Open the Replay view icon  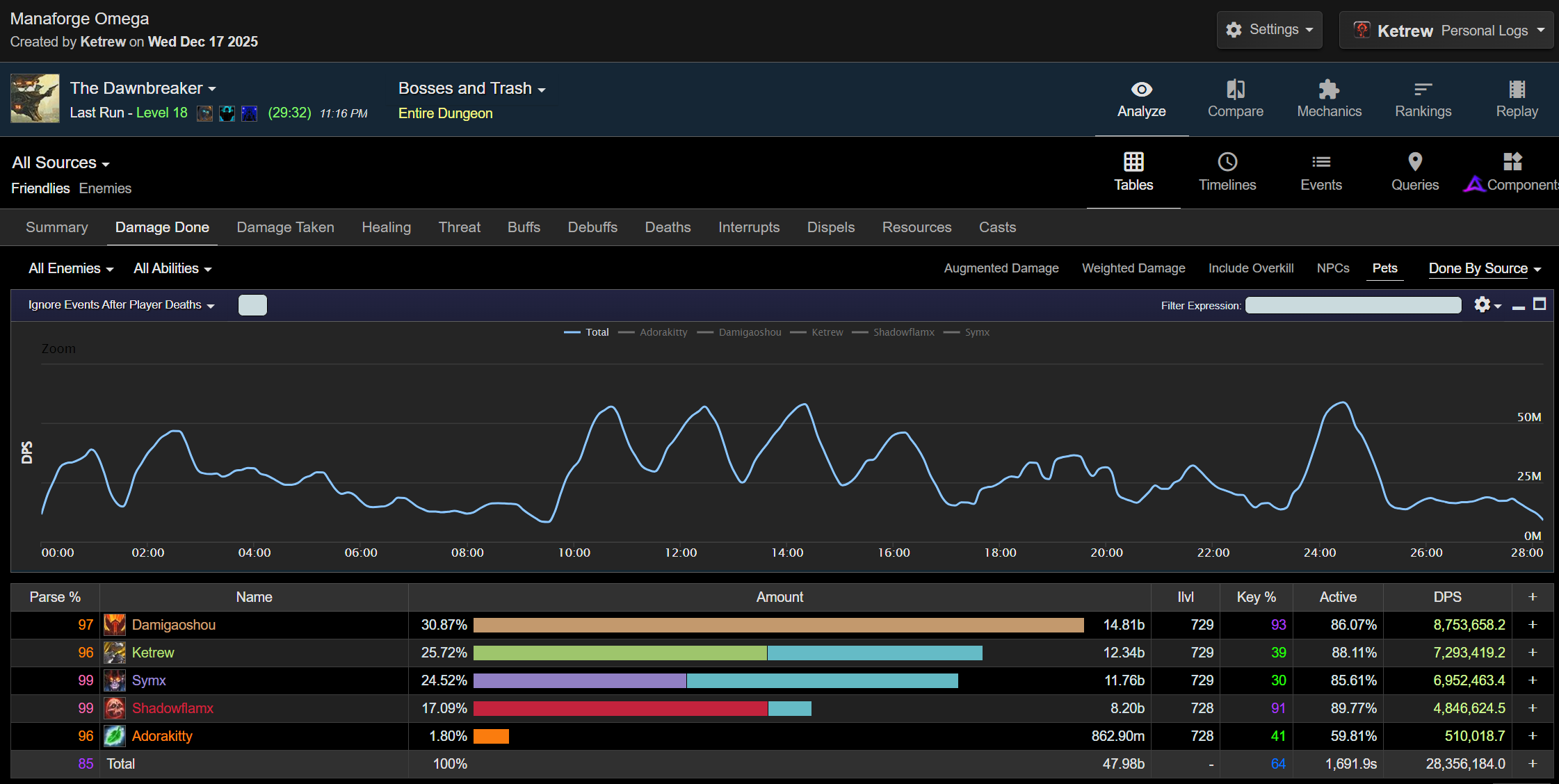pyautogui.click(x=1517, y=90)
